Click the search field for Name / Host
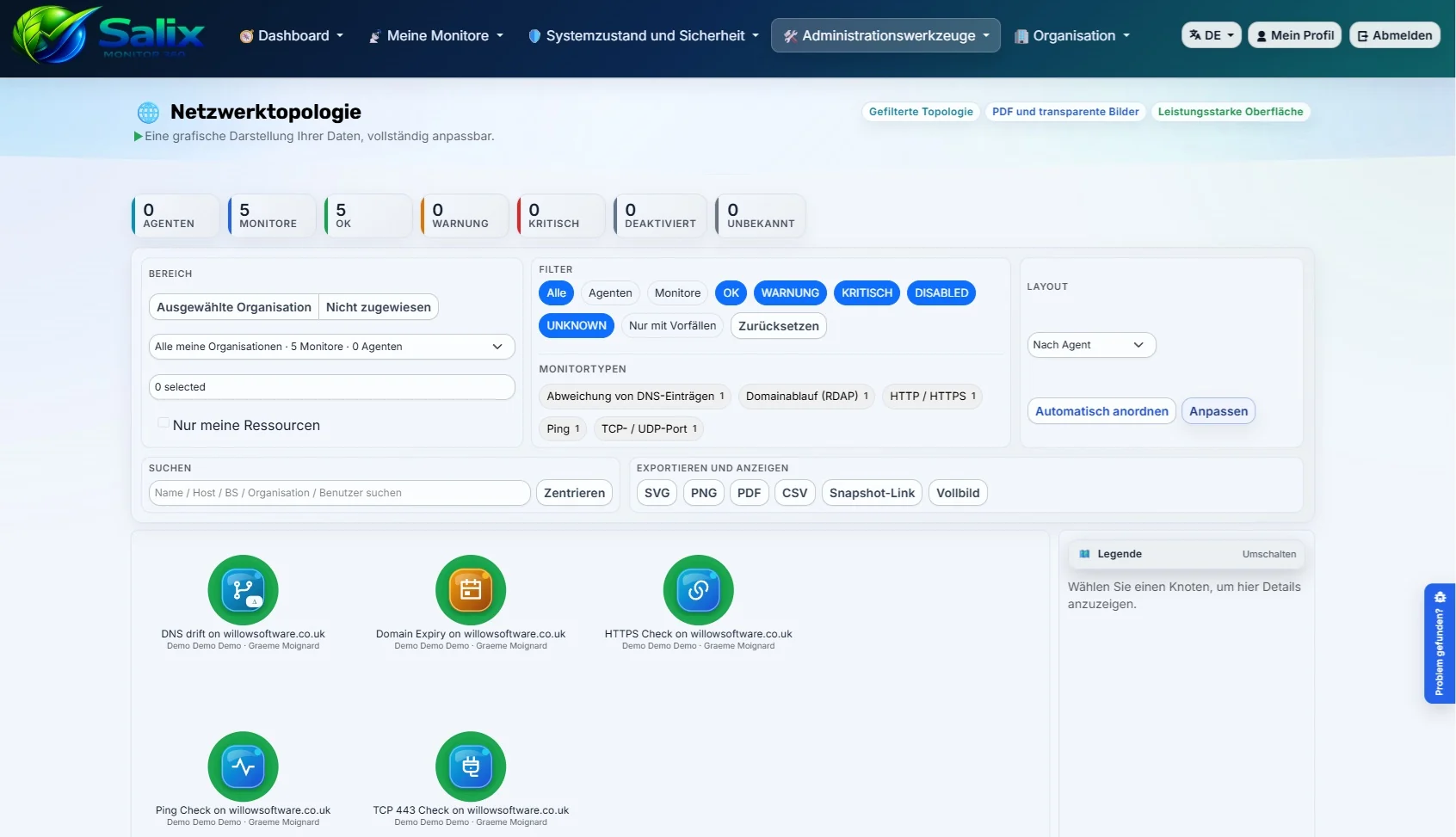The image size is (1456, 837). point(339,493)
